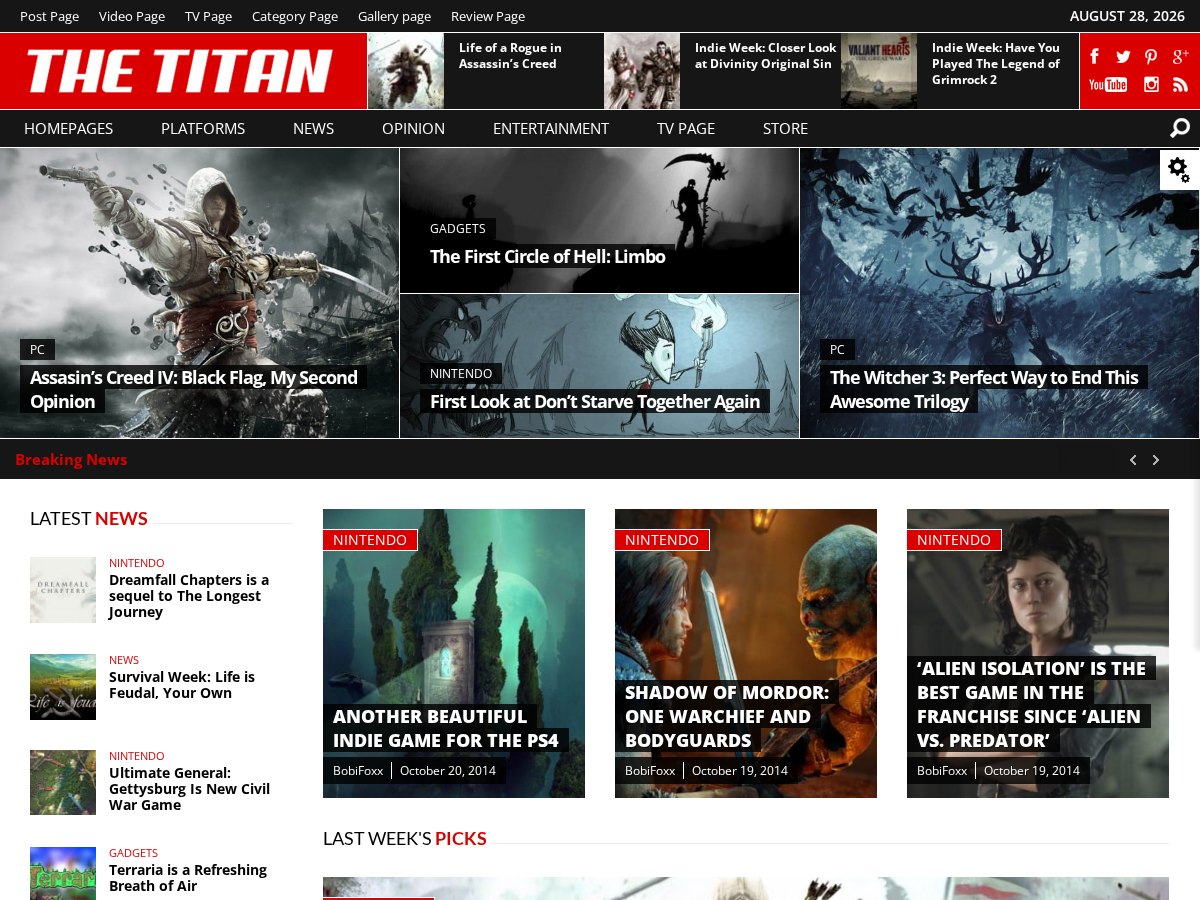Open the Store nav item
Screen dimensions: 1200x900
785,128
